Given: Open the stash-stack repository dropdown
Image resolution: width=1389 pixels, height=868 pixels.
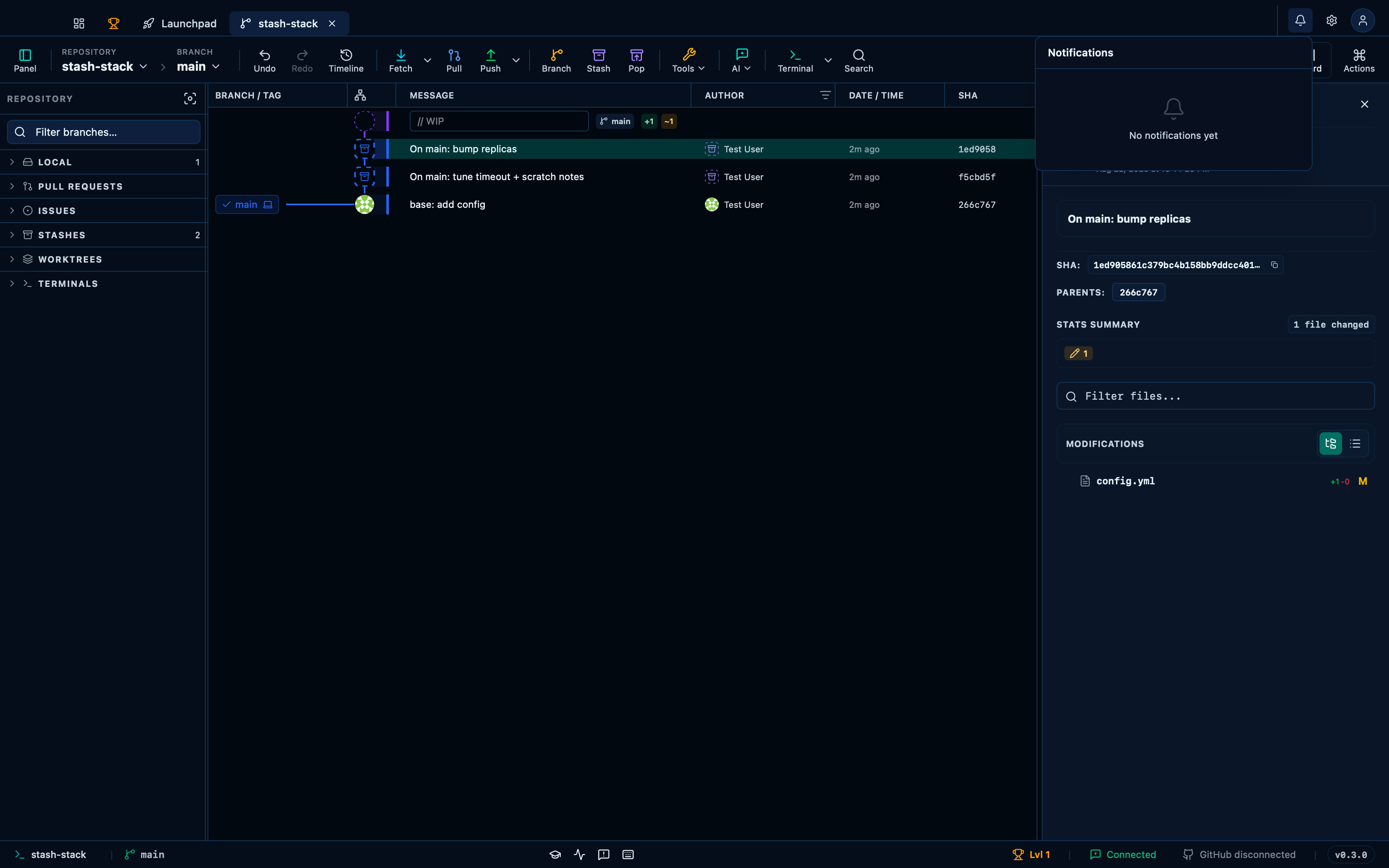Looking at the screenshot, I should pyautogui.click(x=105, y=66).
